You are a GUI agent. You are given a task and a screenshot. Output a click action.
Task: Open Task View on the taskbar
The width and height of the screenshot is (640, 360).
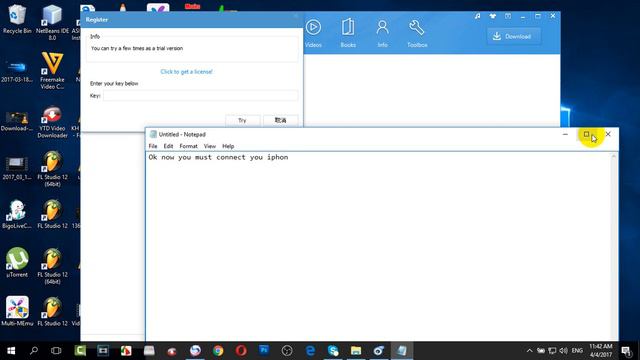tap(56, 351)
